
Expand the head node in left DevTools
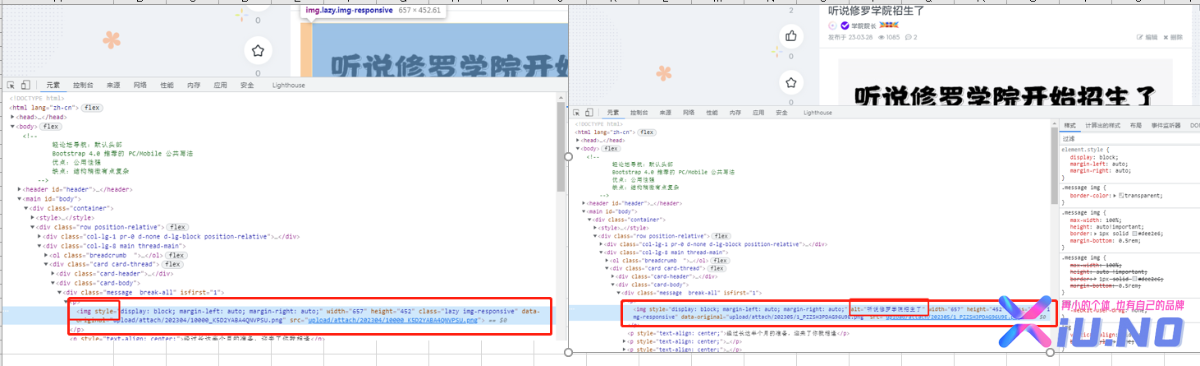click(13, 117)
